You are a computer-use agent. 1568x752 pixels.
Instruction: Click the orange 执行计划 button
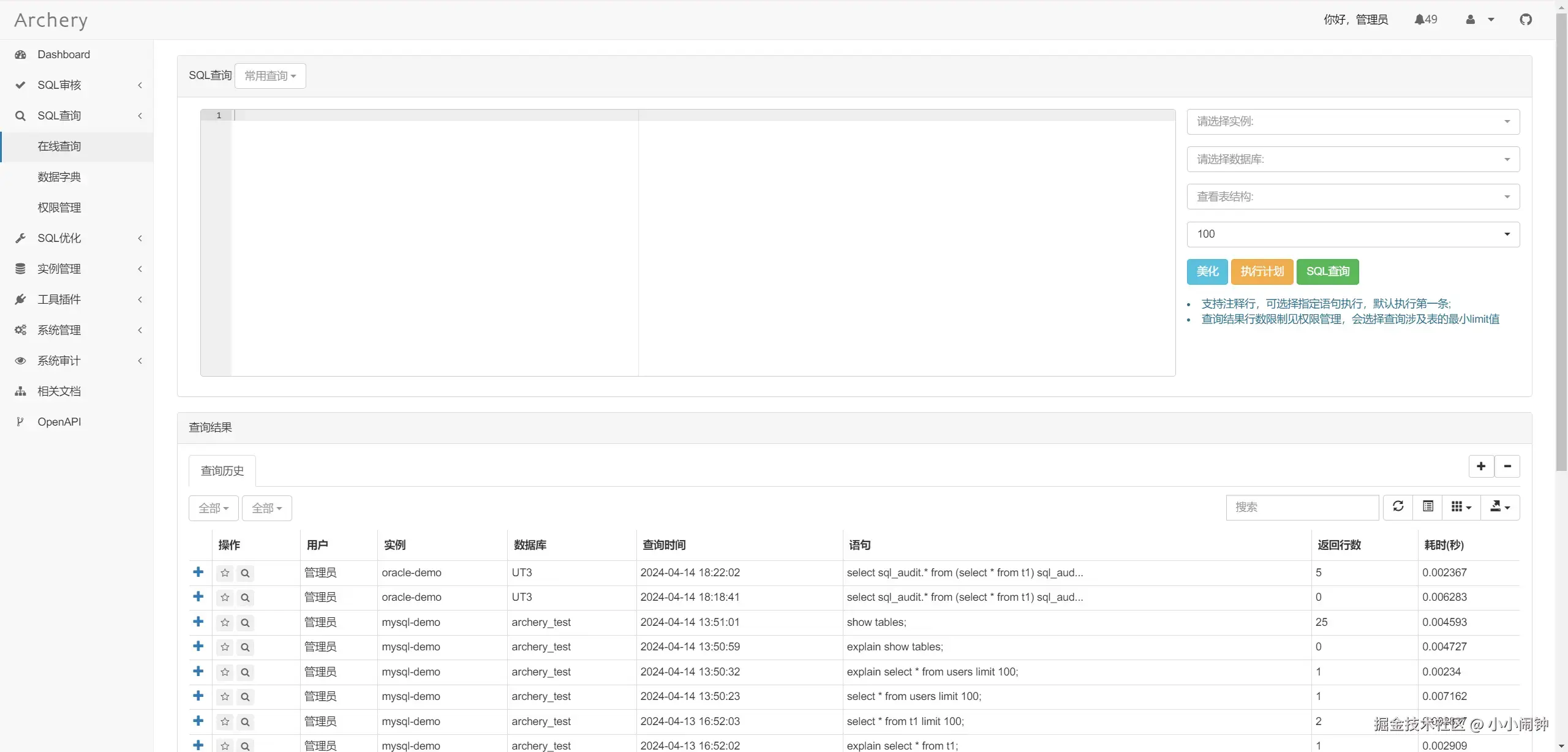tap(1262, 271)
